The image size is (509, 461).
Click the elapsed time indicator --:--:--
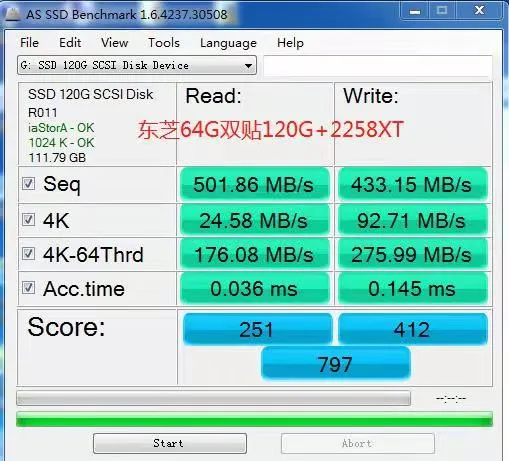point(451,398)
